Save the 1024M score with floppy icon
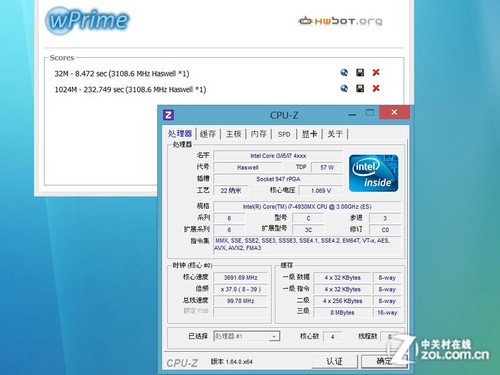The width and height of the screenshot is (500, 375). tap(360, 88)
